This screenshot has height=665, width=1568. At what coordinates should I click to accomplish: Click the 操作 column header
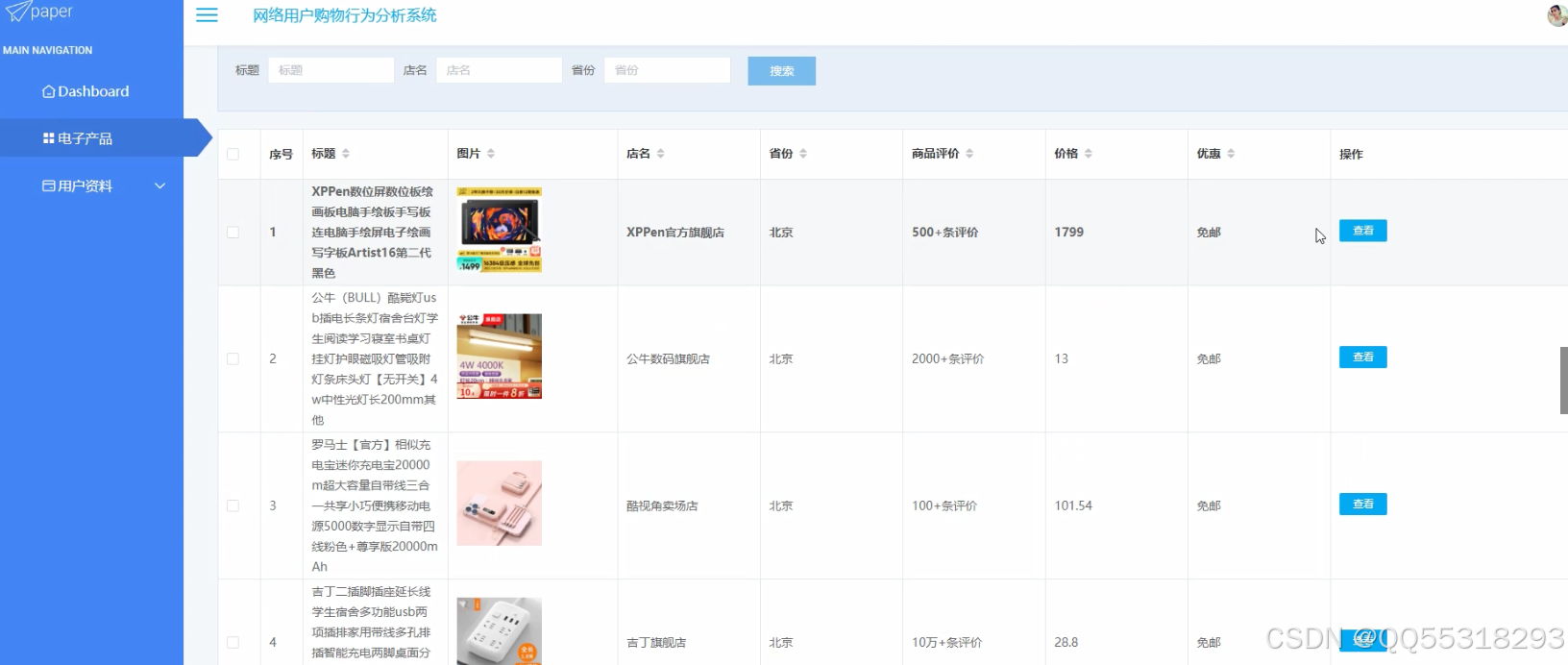1351,154
